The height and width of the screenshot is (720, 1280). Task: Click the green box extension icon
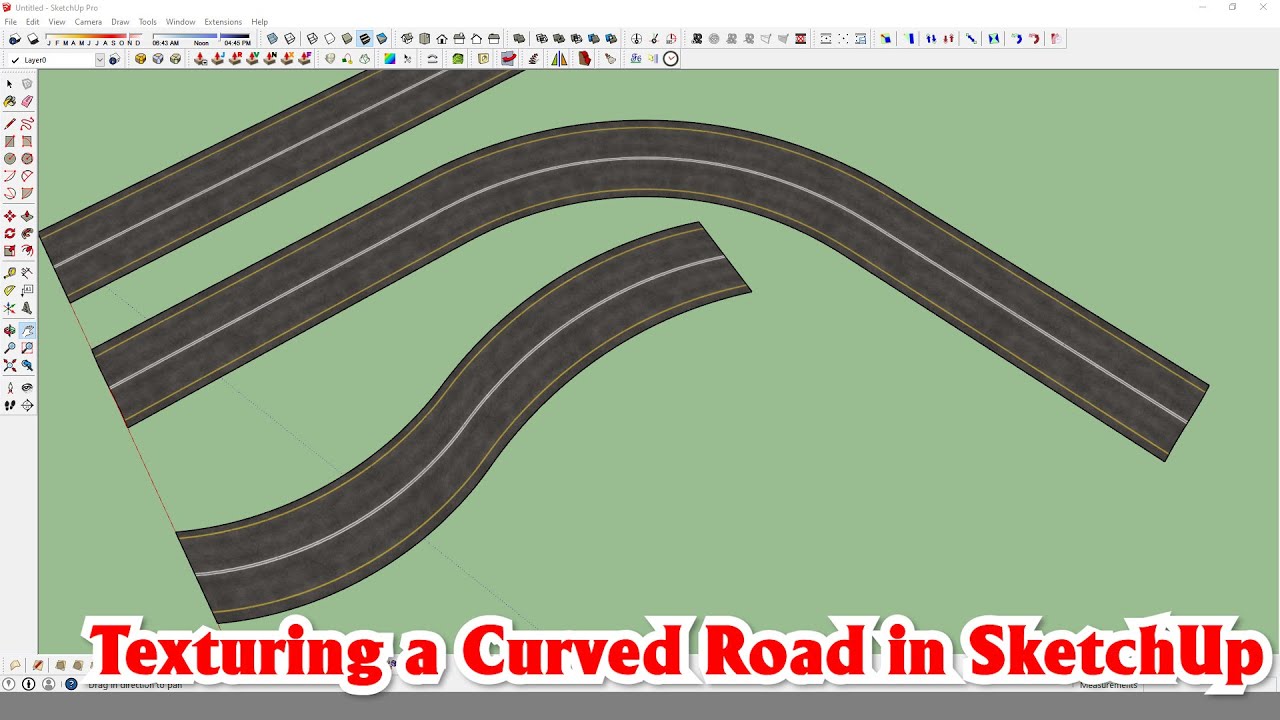click(x=458, y=59)
